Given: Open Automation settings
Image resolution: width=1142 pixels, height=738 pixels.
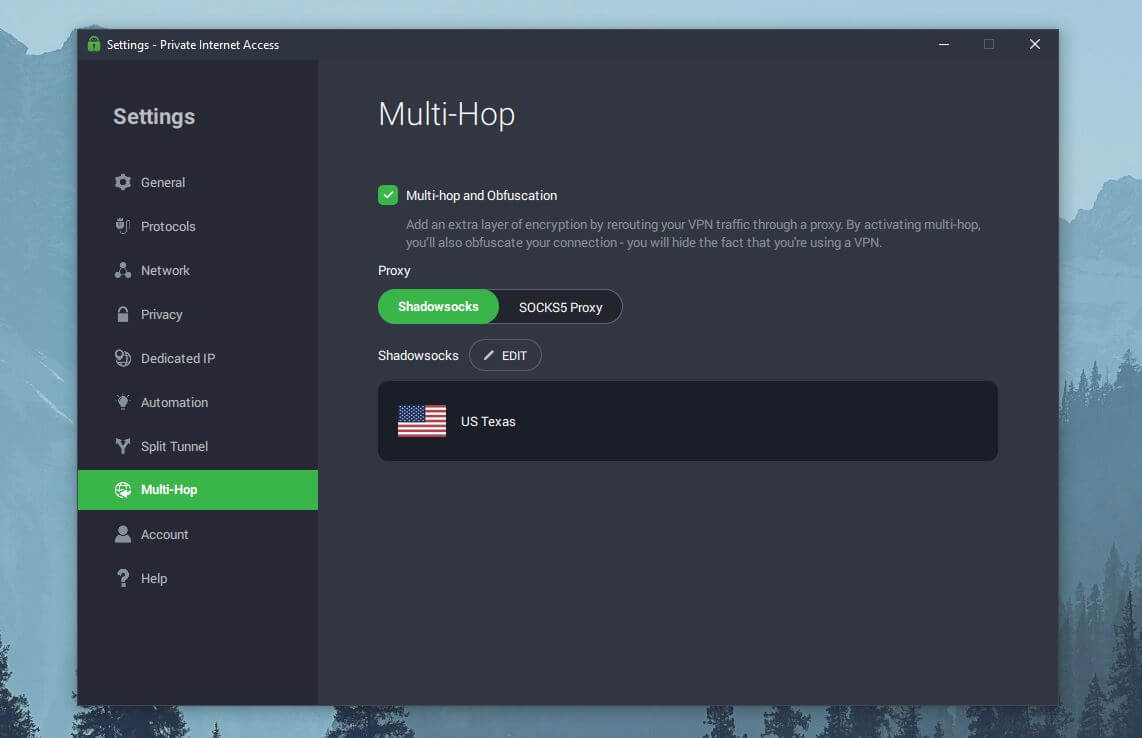Looking at the screenshot, I should point(198,402).
